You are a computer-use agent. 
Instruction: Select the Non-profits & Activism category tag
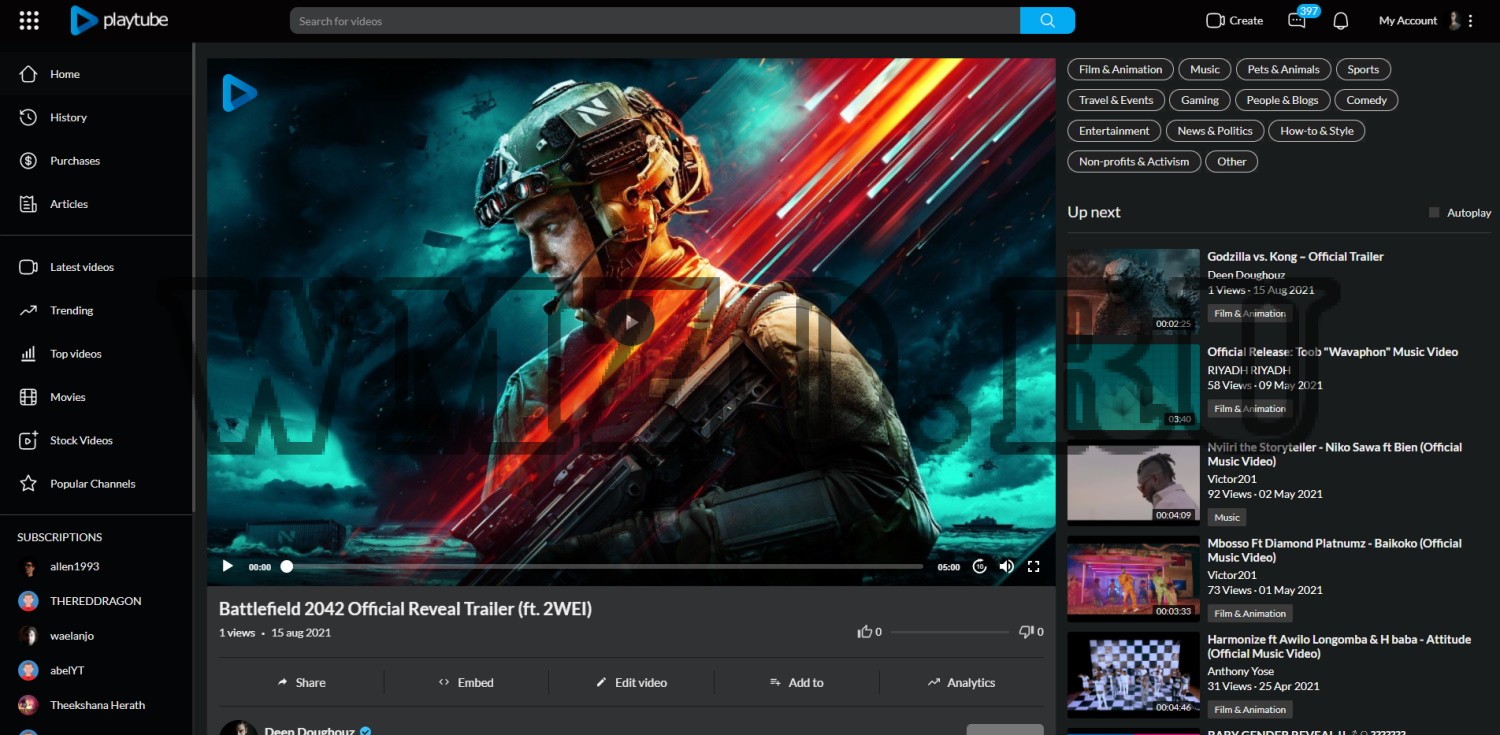coord(1134,161)
